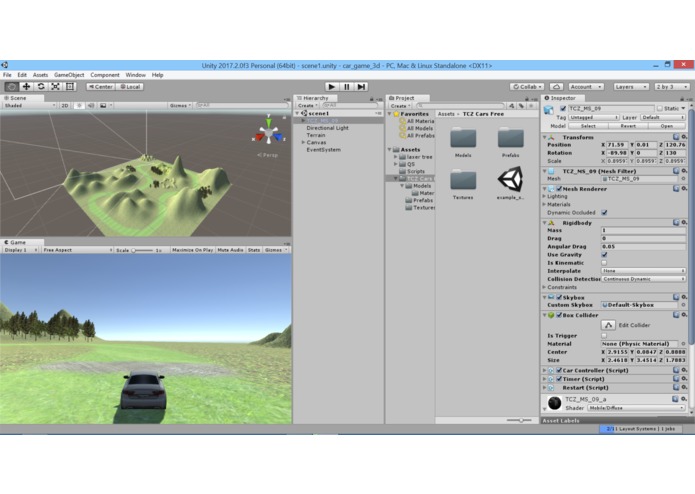Open the Shader dropdown Mobile/Diffuse
Viewport: 695px width, 494px height.
click(636, 408)
